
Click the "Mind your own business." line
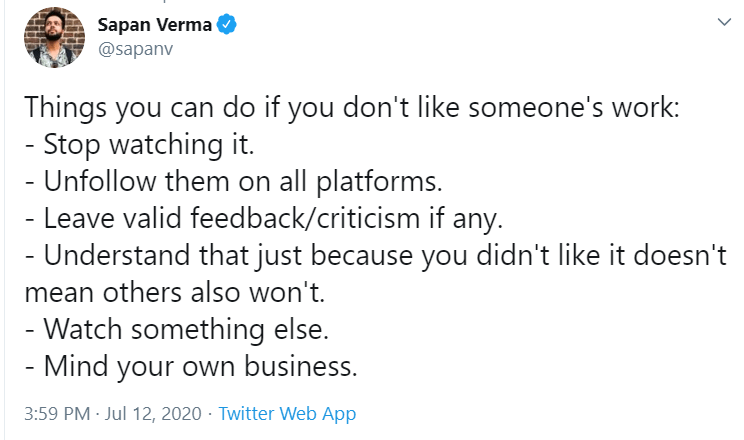[189, 366]
